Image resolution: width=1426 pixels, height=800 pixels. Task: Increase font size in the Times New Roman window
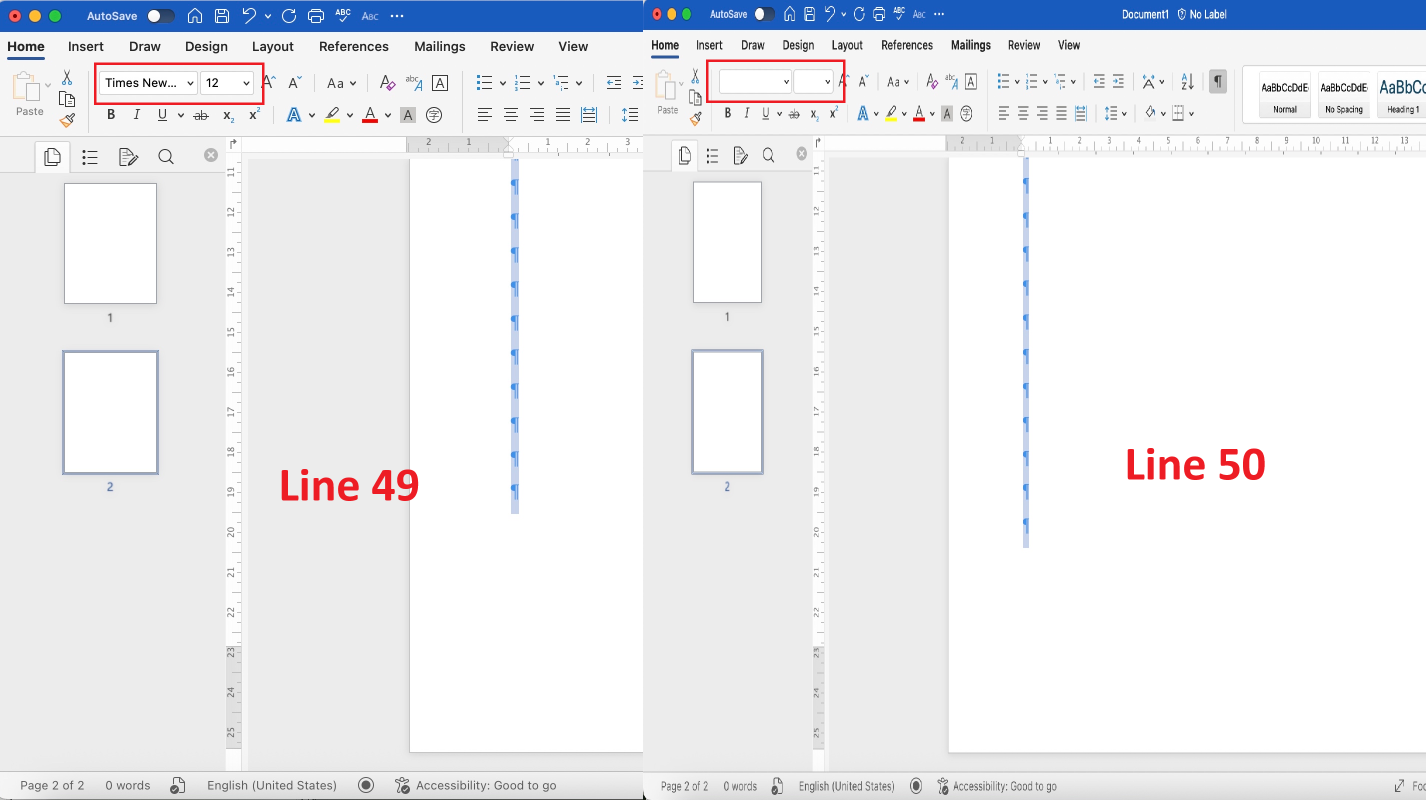click(x=268, y=83)
